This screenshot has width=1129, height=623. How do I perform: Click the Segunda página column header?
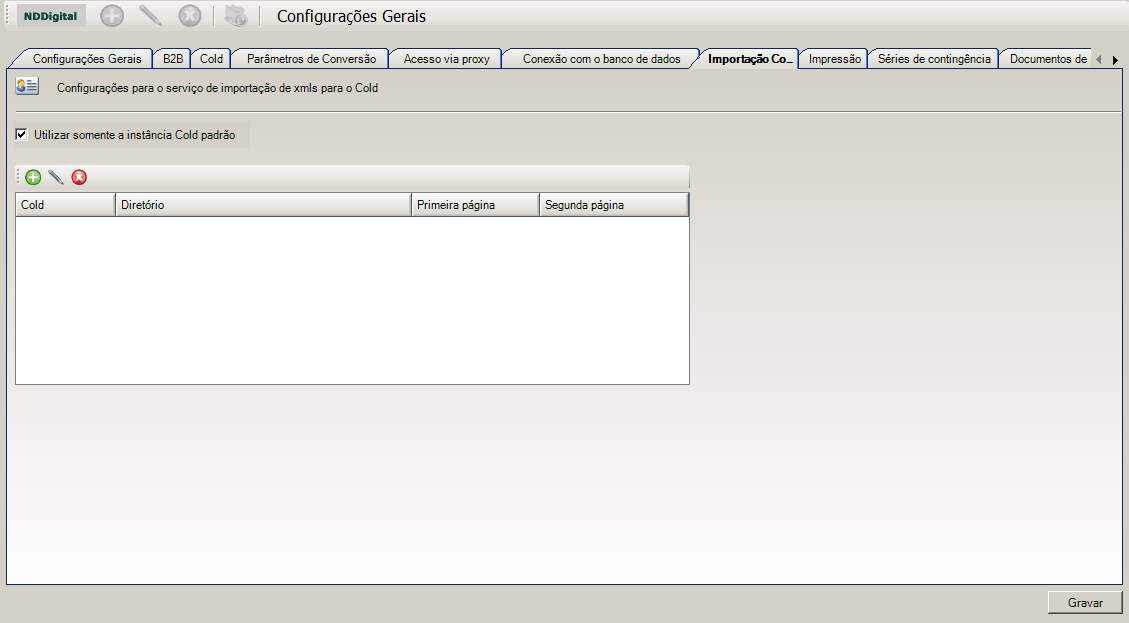[614, 205]
